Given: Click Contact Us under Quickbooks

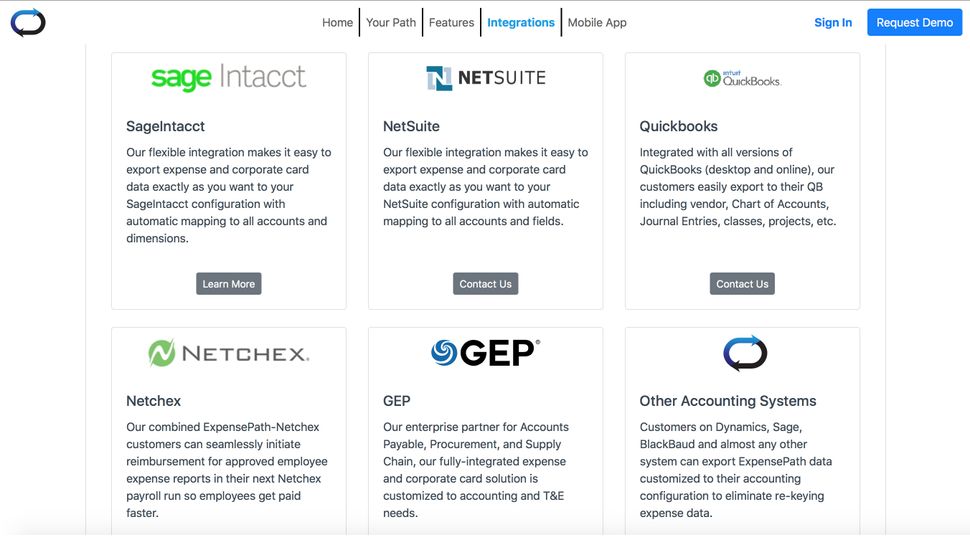Looking at the screenshot, I should click(742, 284).
